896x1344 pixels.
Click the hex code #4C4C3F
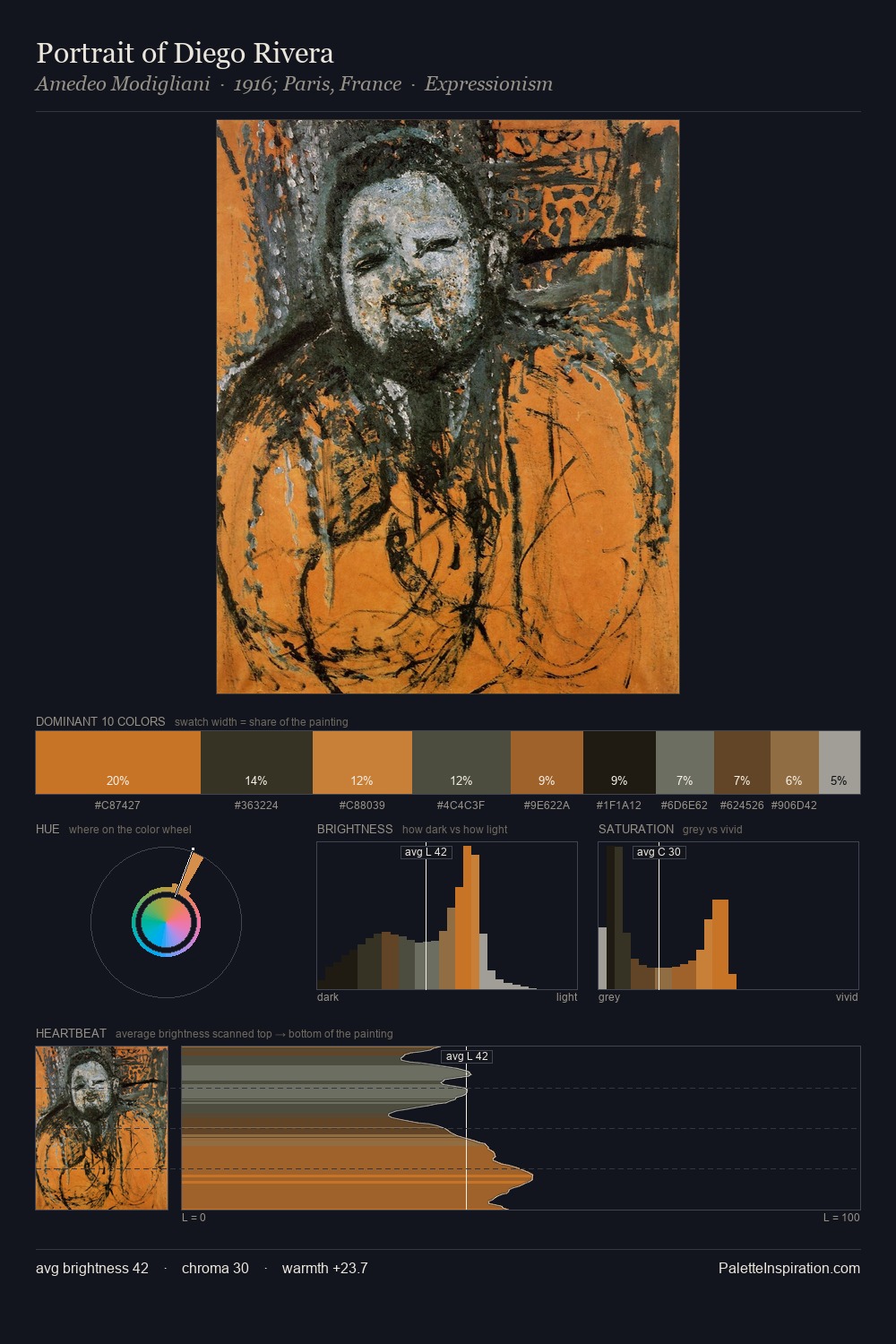(461, 806)
